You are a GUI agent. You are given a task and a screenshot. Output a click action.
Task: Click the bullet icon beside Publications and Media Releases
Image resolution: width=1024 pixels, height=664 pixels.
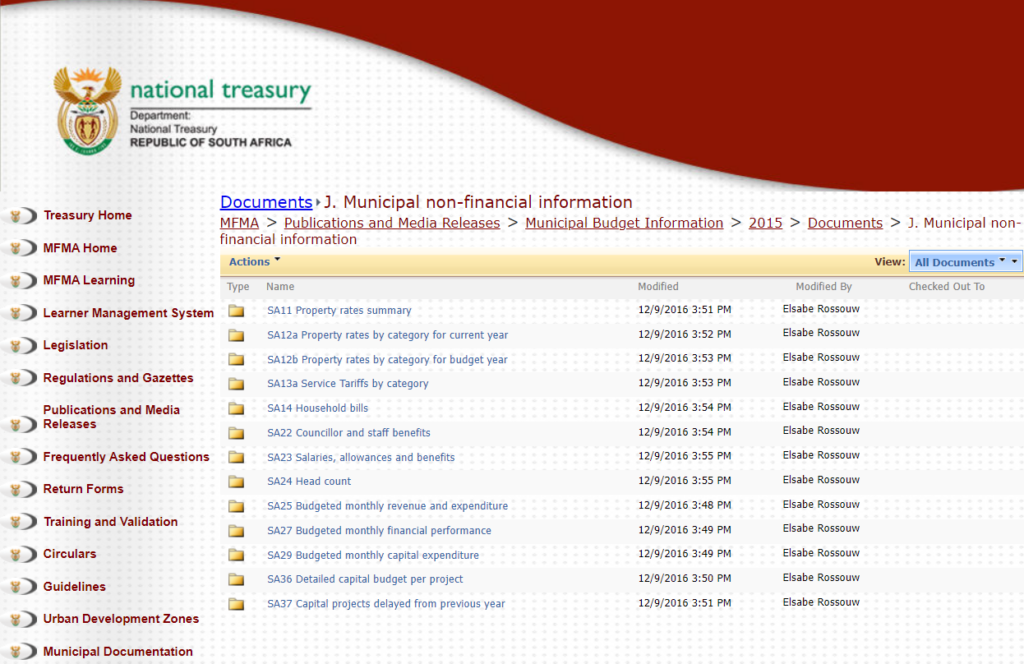[22, 425]
